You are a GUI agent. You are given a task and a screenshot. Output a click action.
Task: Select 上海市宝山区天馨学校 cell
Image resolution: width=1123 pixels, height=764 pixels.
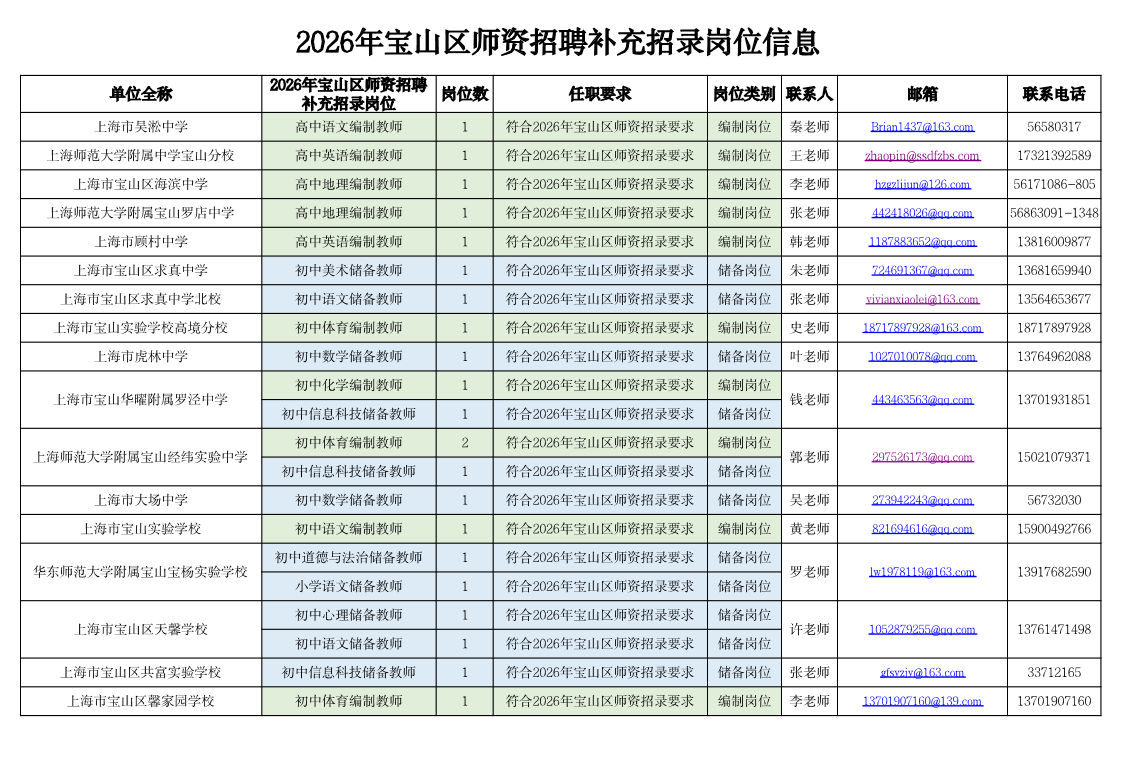tap(141, 629)
